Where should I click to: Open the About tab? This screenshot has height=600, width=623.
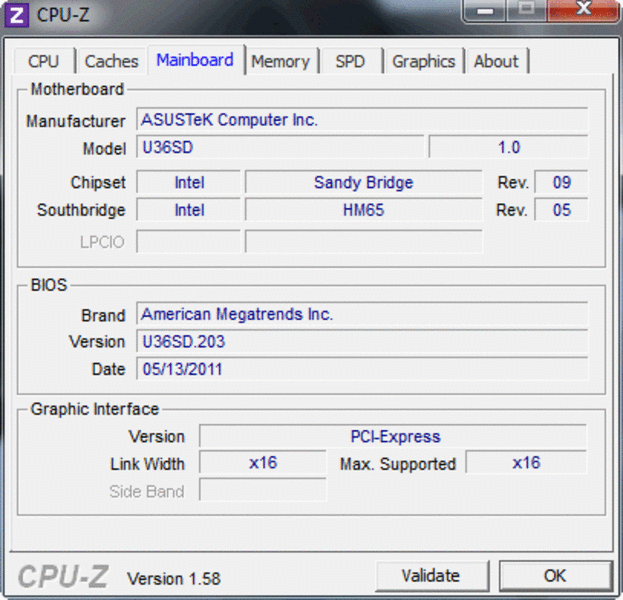point(496,61)
